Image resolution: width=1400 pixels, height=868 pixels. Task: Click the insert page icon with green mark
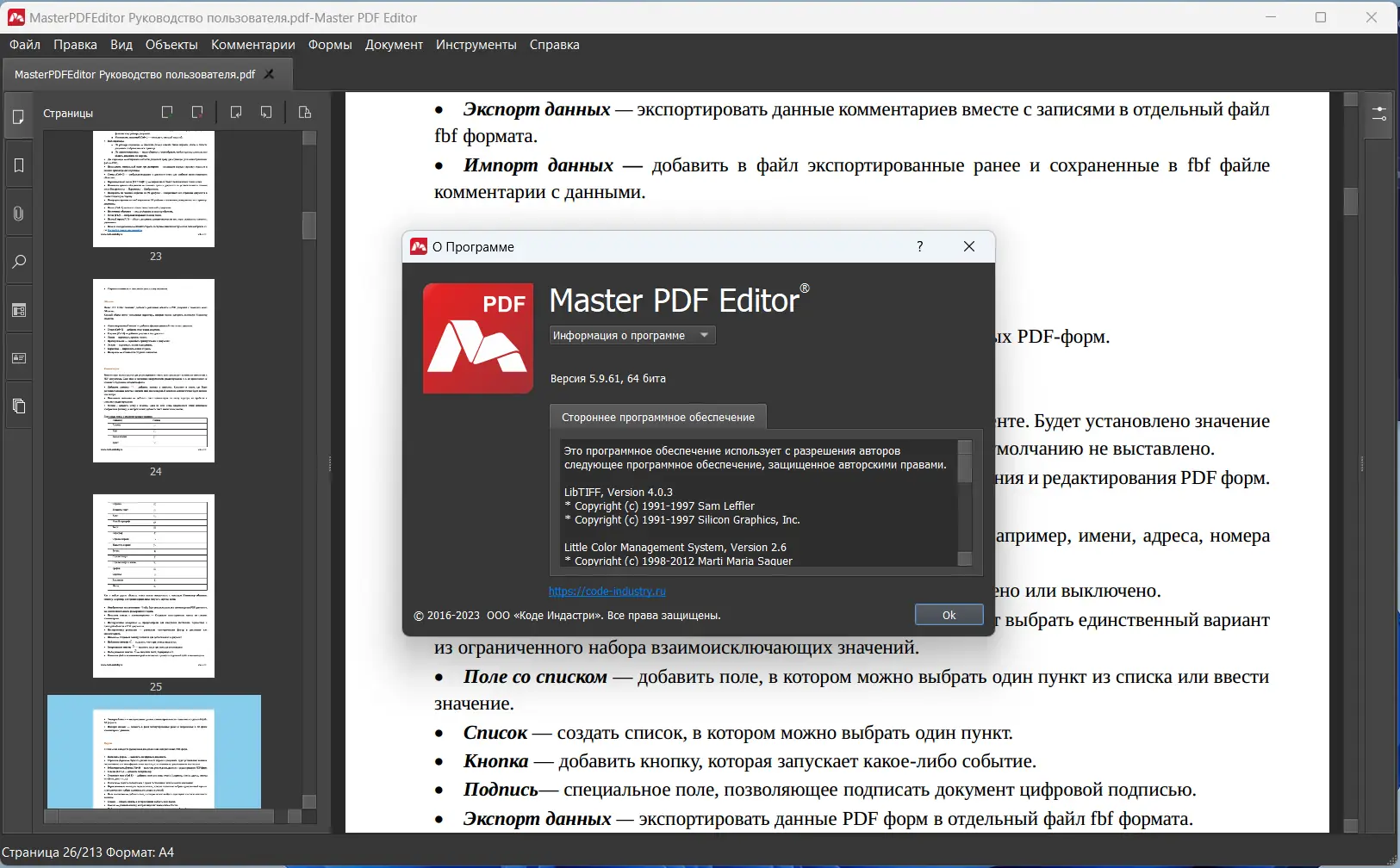167,112
